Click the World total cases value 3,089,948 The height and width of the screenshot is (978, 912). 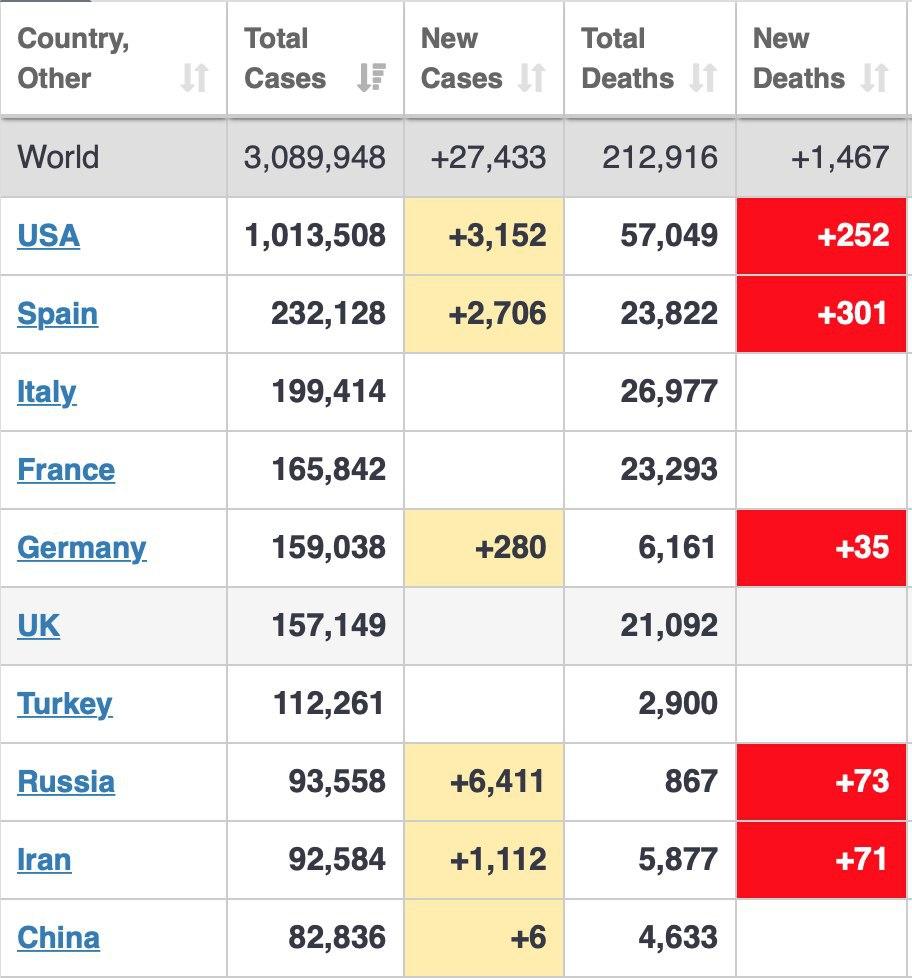[315, 157]
